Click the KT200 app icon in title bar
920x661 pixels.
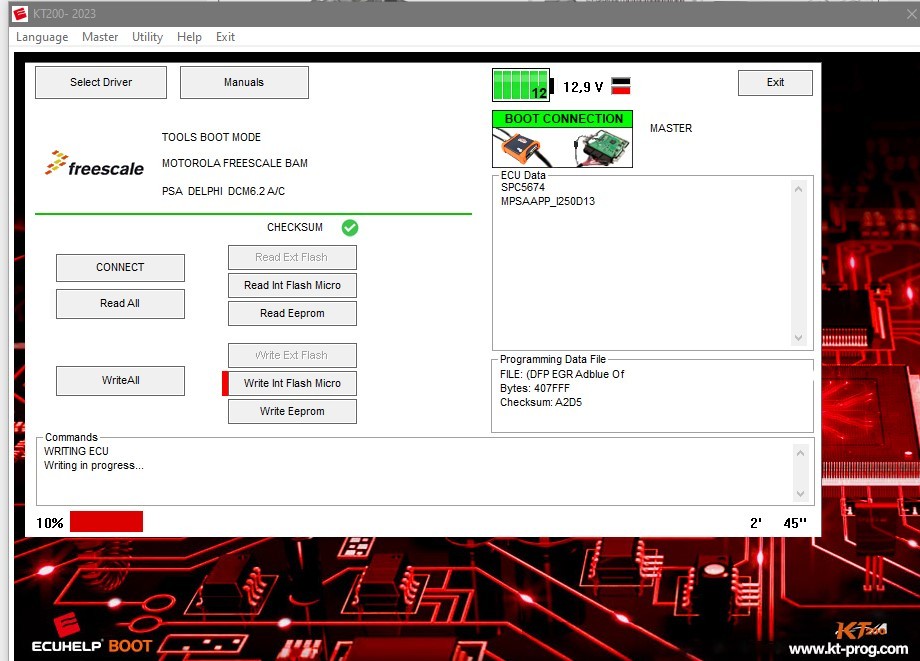(20, 13)
